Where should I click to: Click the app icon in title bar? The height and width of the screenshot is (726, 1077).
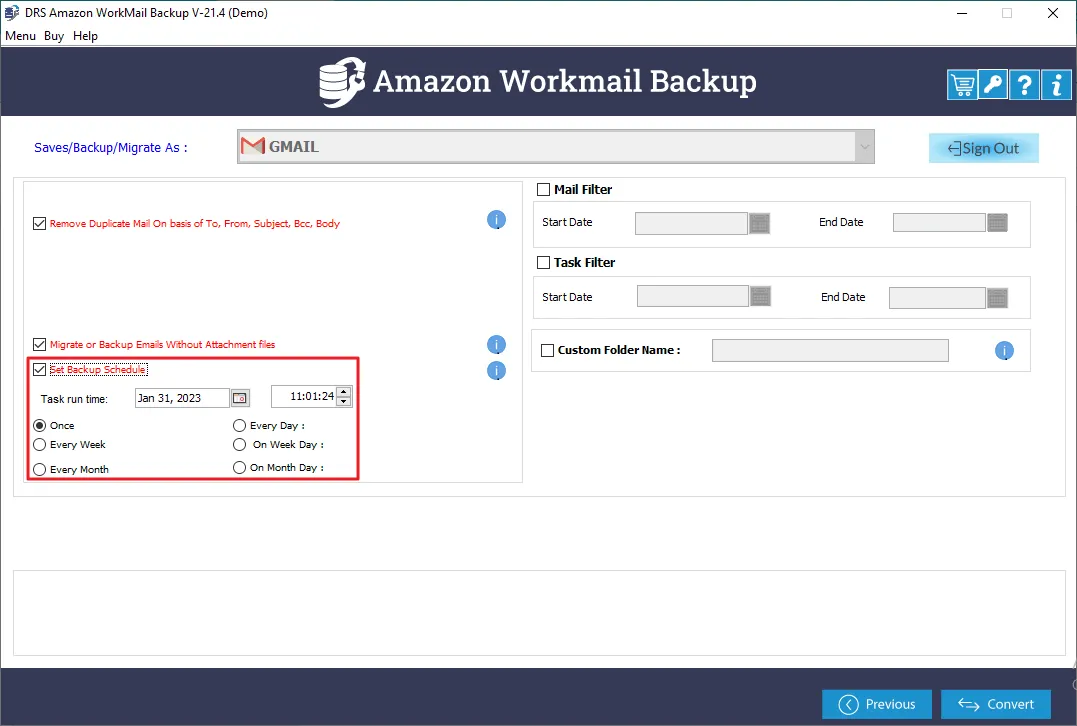click(x=12, y=12)
